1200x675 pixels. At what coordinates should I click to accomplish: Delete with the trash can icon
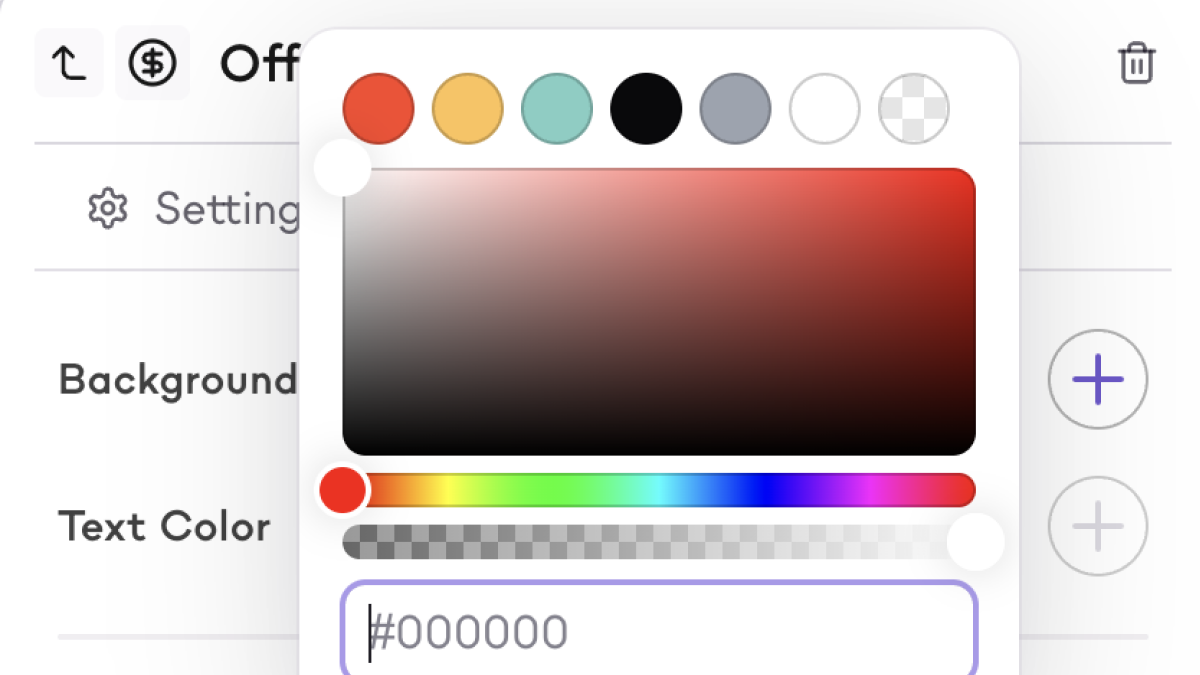[1136, 64]
